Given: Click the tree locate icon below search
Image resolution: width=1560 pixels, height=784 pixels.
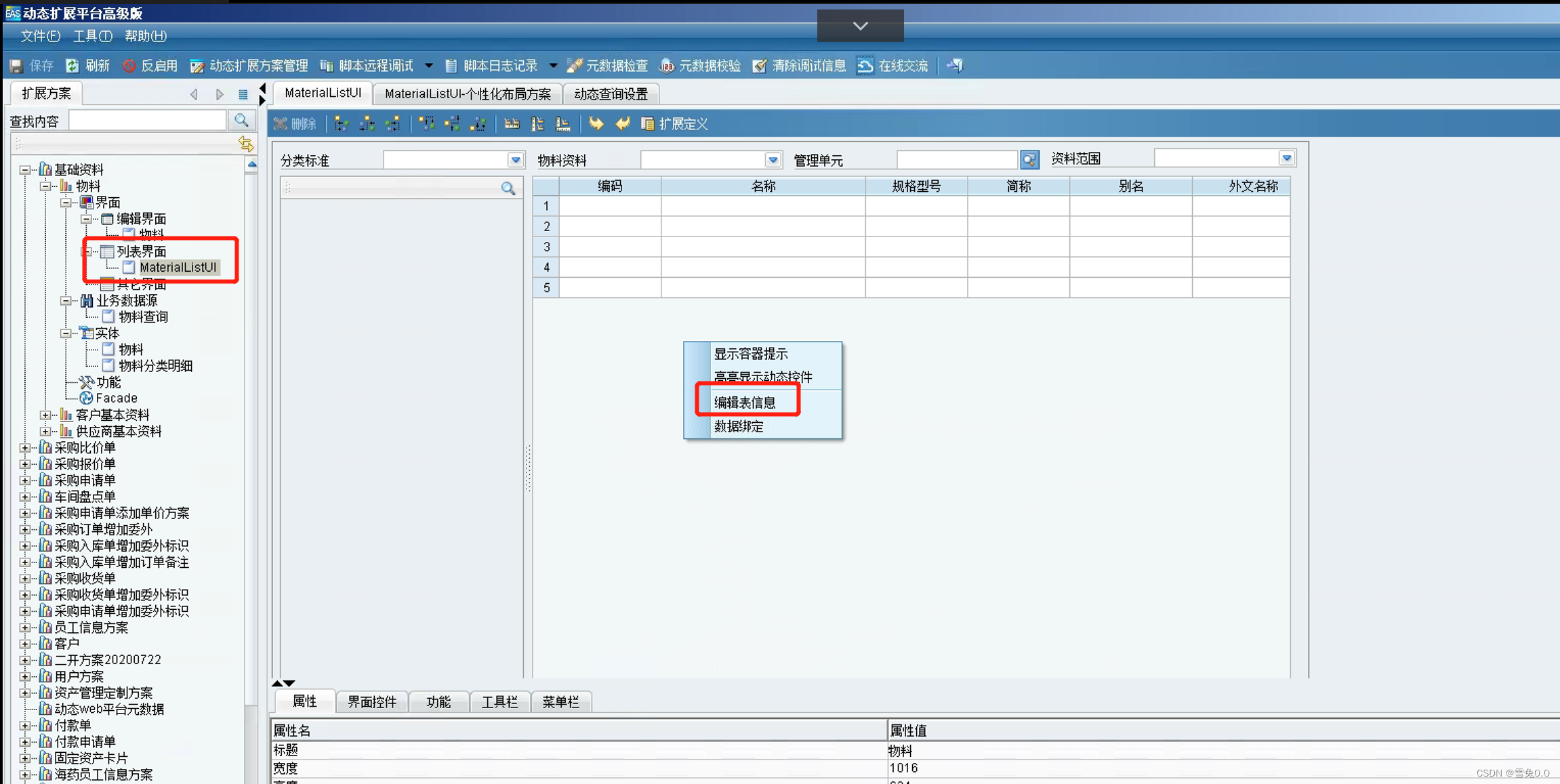Looking at the screenshot, I should click(245, 144).
